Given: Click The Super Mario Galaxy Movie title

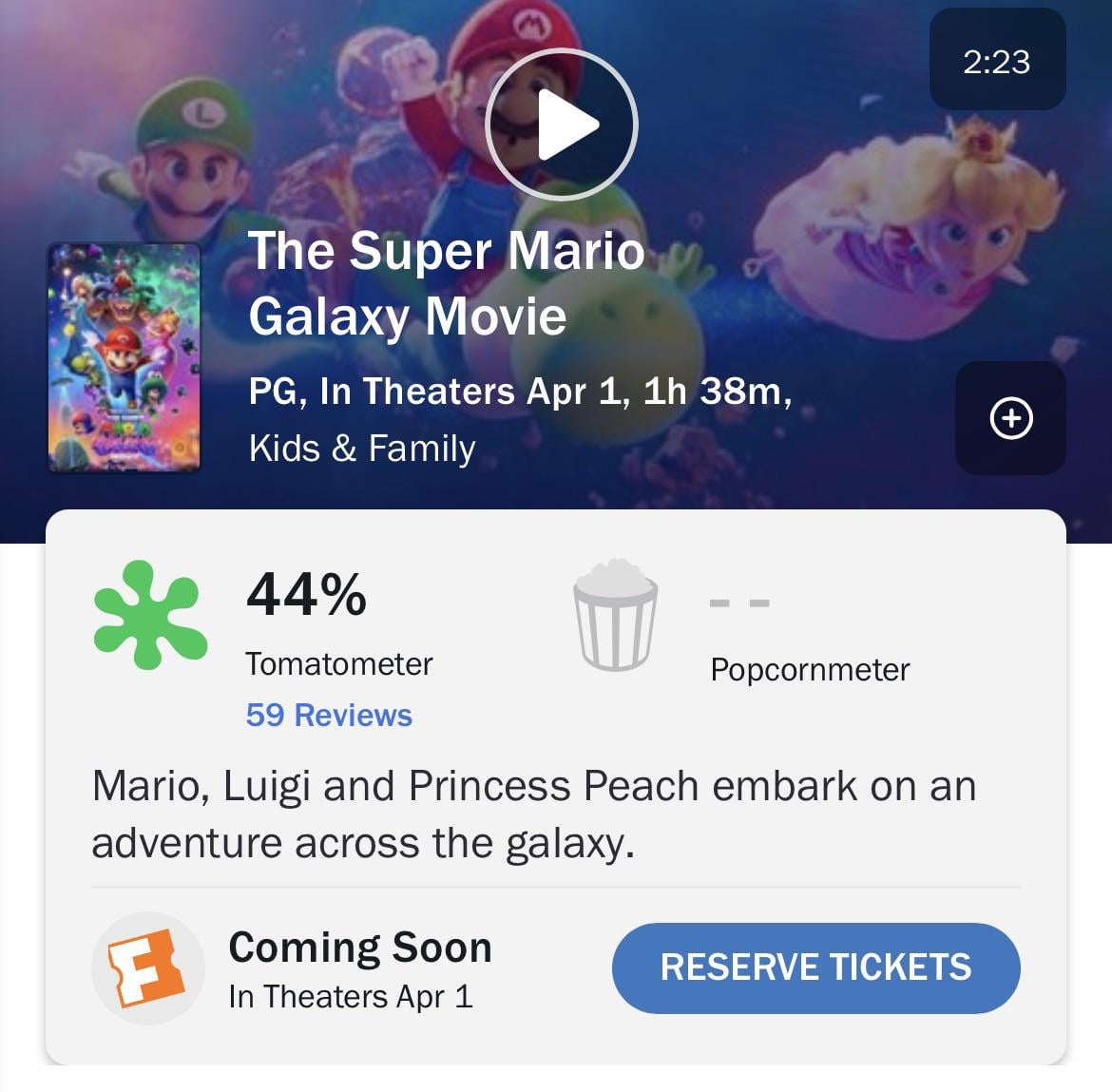Looking at the screenshot, I should point(446,283).
